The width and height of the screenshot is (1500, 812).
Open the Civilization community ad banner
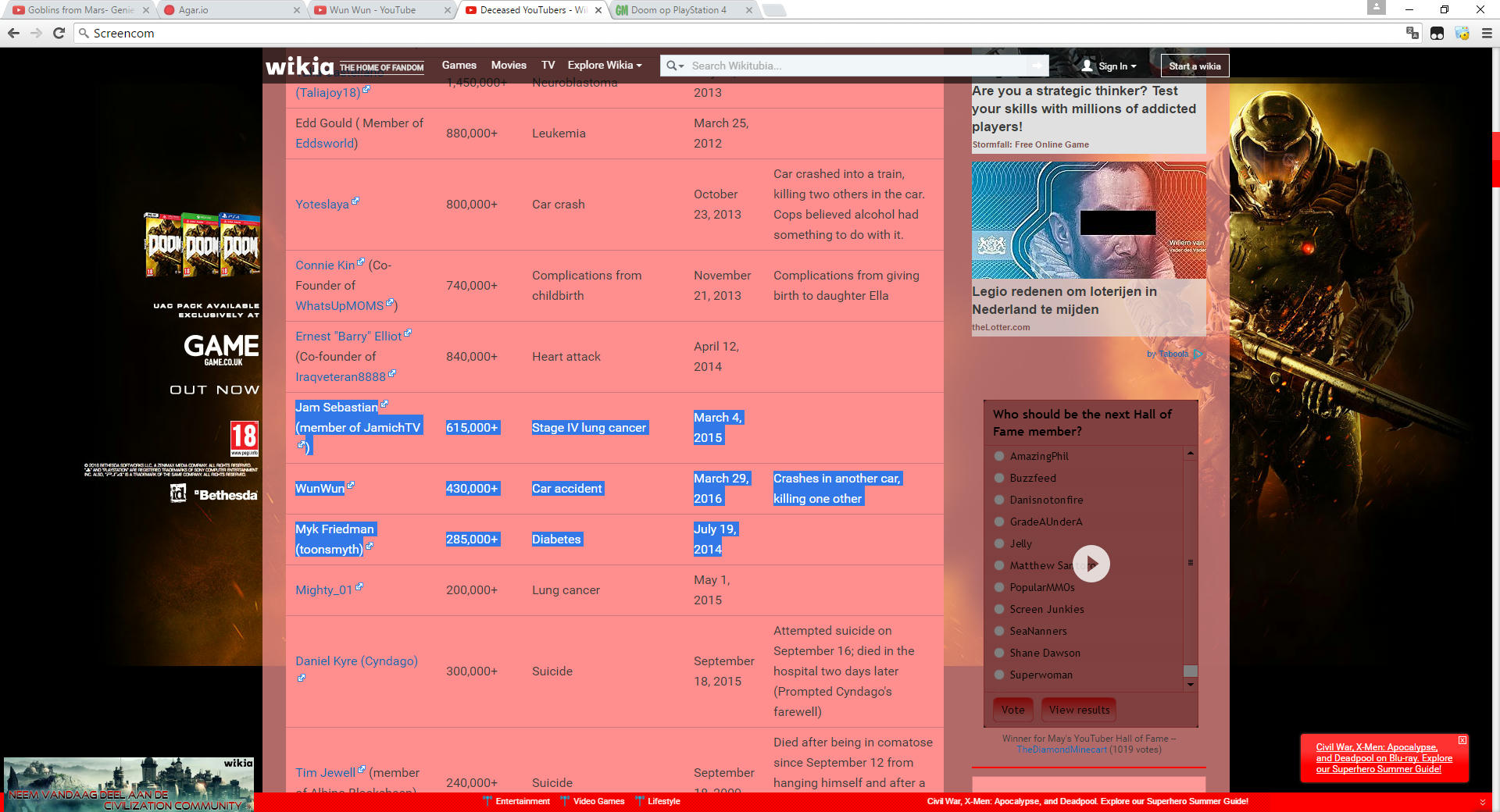(129, 784)
